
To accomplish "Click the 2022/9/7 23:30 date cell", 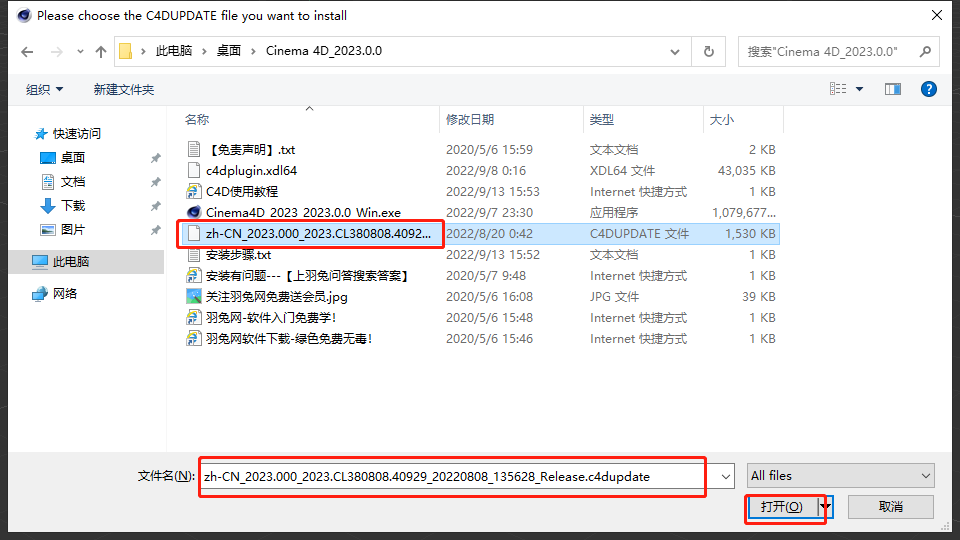I will tap(489, 212).
